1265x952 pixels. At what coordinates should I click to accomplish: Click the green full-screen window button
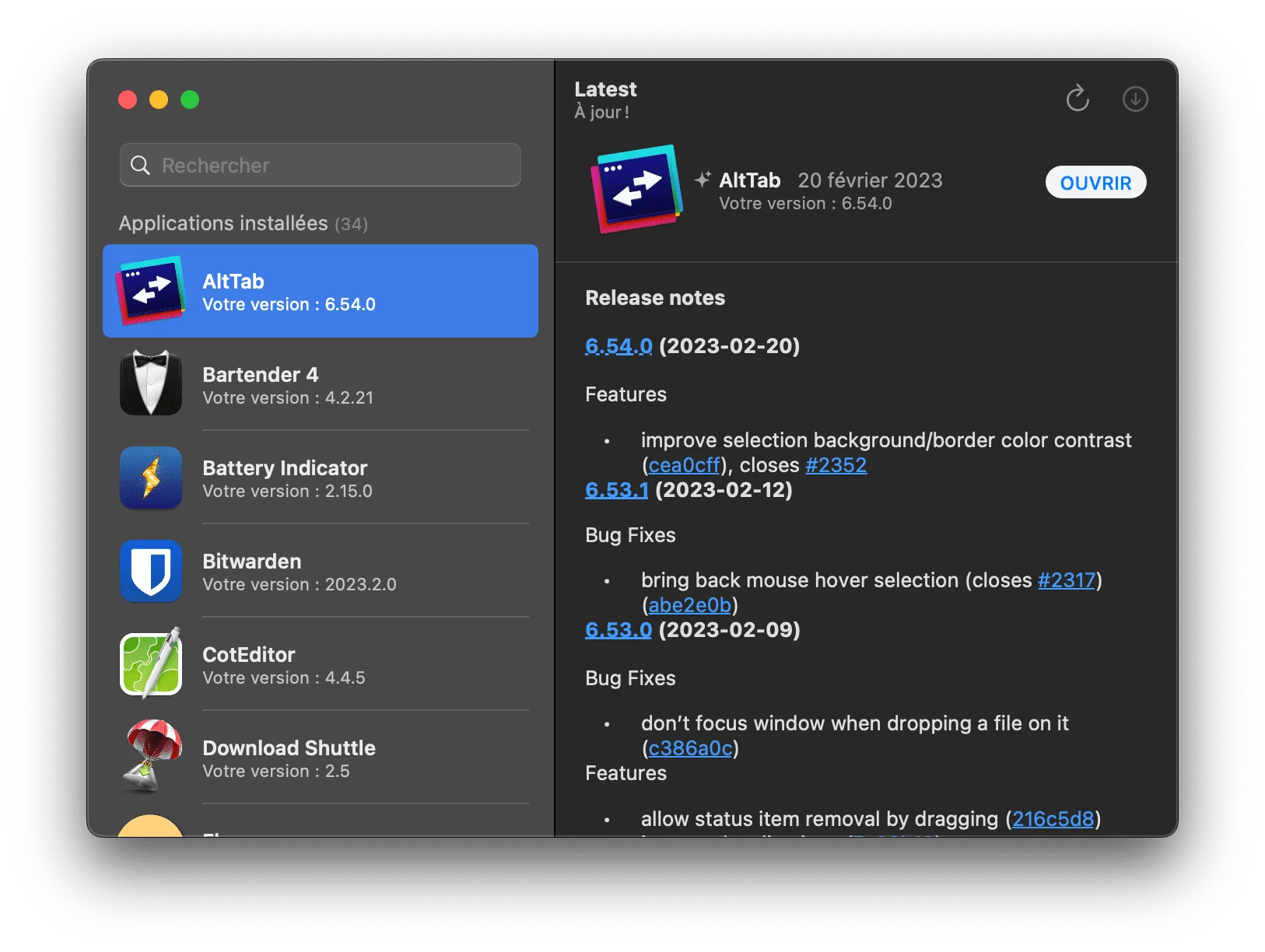(x=190, y=100)
